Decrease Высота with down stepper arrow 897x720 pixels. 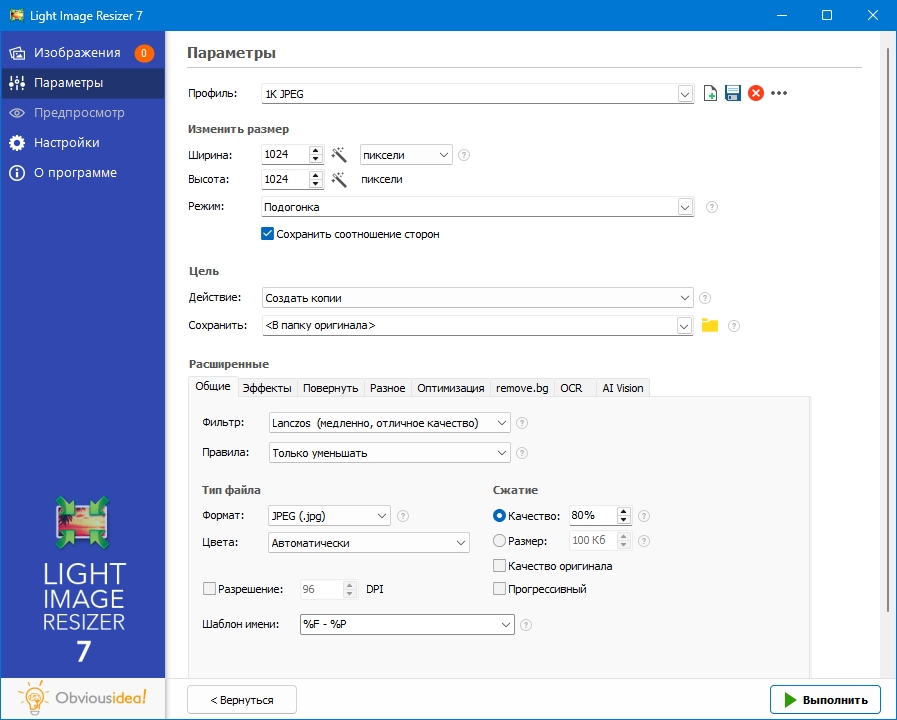[315, 184]
